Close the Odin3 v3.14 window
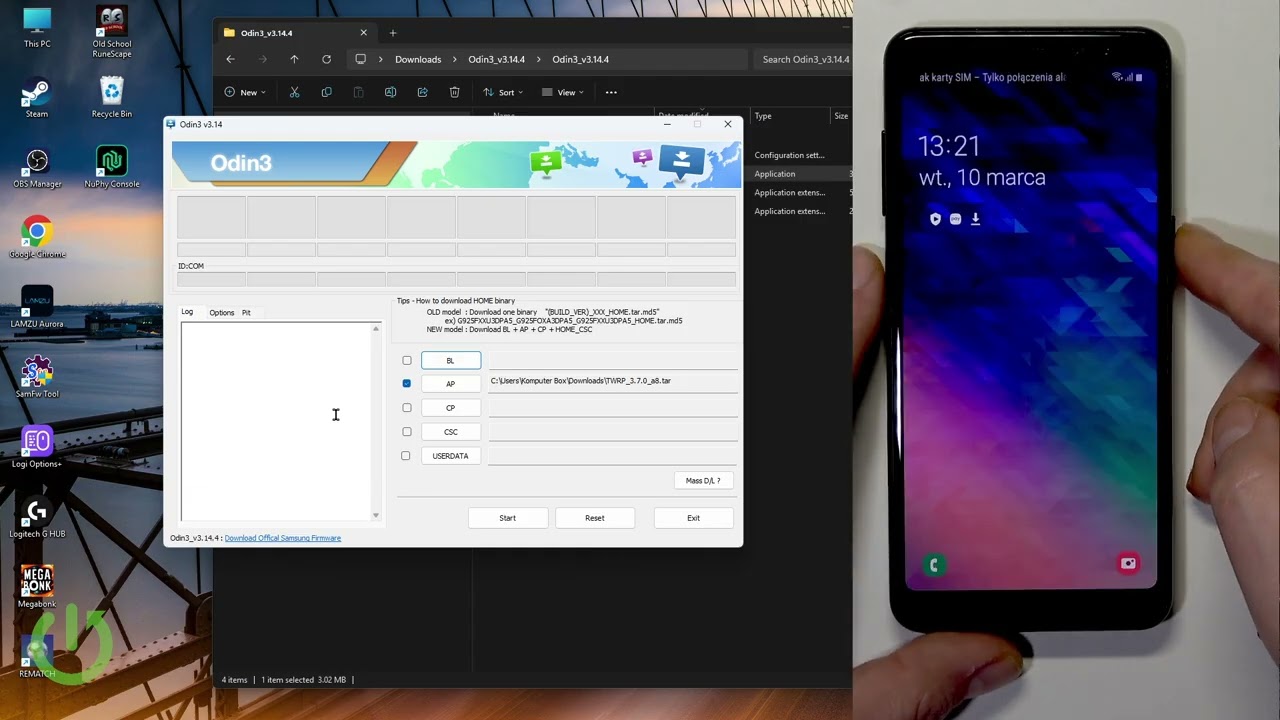The height and width of the screenshot is (720, 1280). tap(728, 124)
